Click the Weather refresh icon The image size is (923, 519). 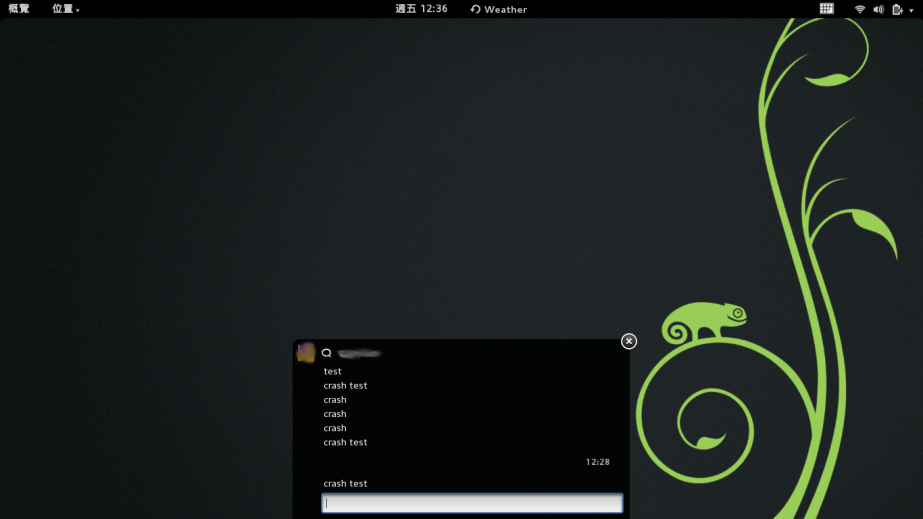(476, 9)
